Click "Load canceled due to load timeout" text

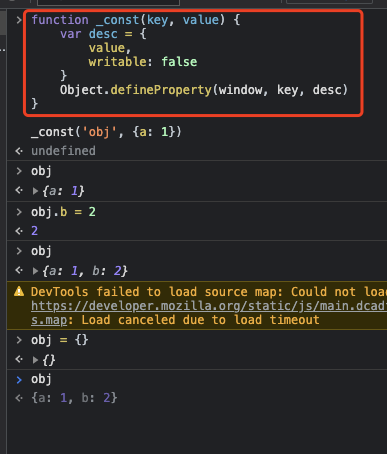[200, 320]
